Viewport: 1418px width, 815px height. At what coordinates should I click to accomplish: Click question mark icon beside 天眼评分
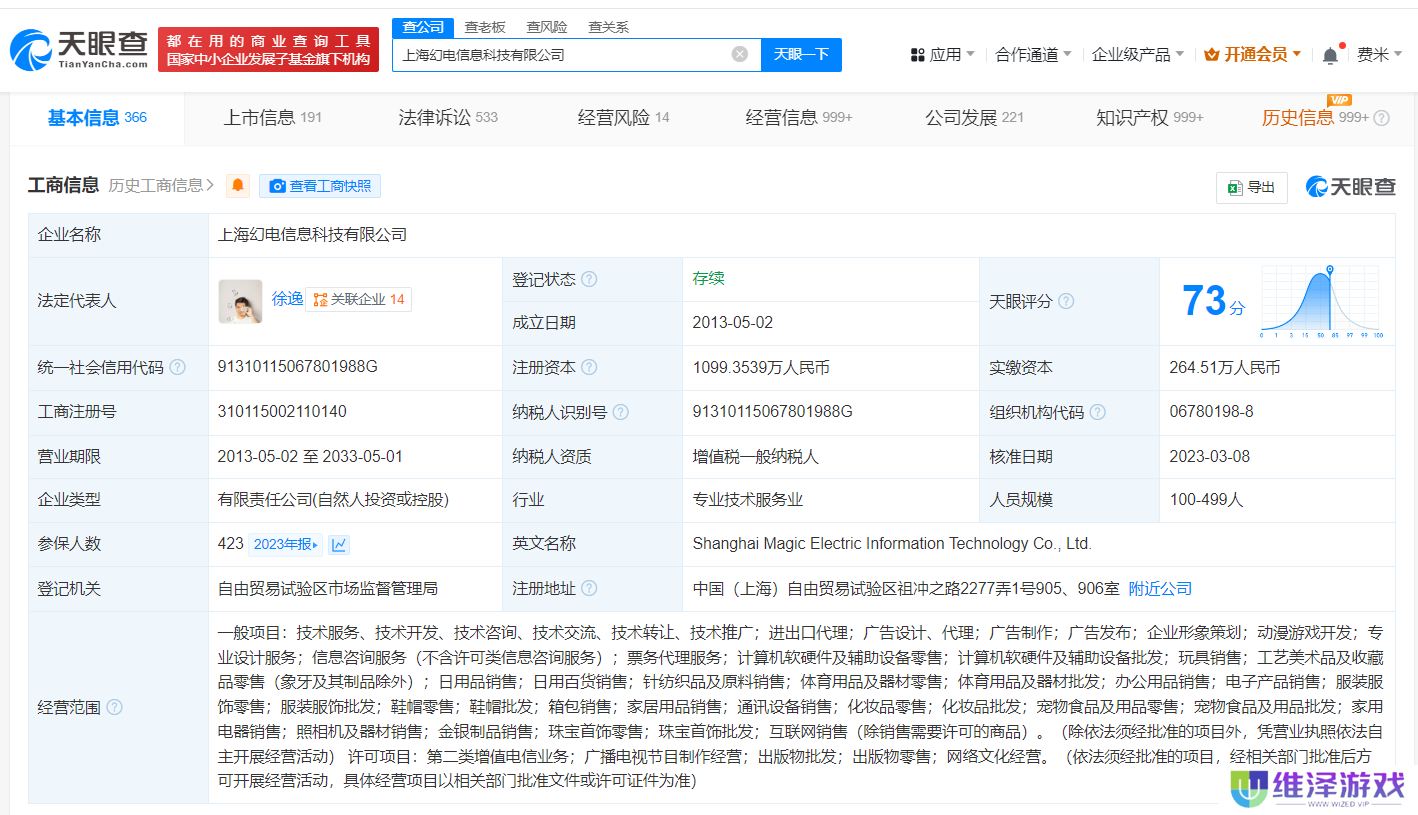(x=1066, y=301)
